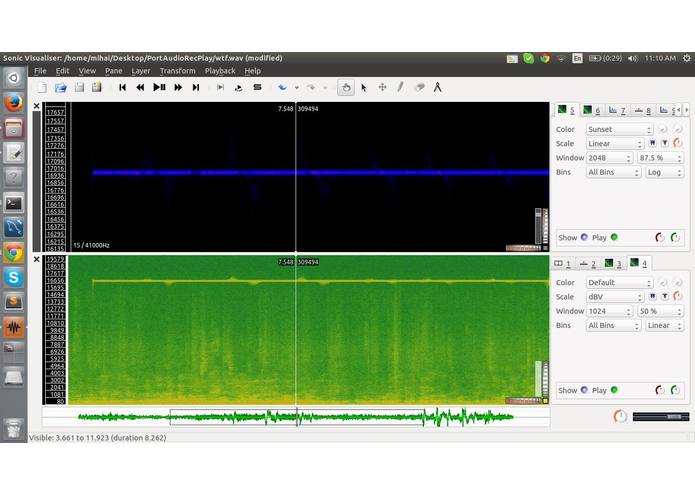Switch to layer tab 7 in top pane

coord(617,110)
